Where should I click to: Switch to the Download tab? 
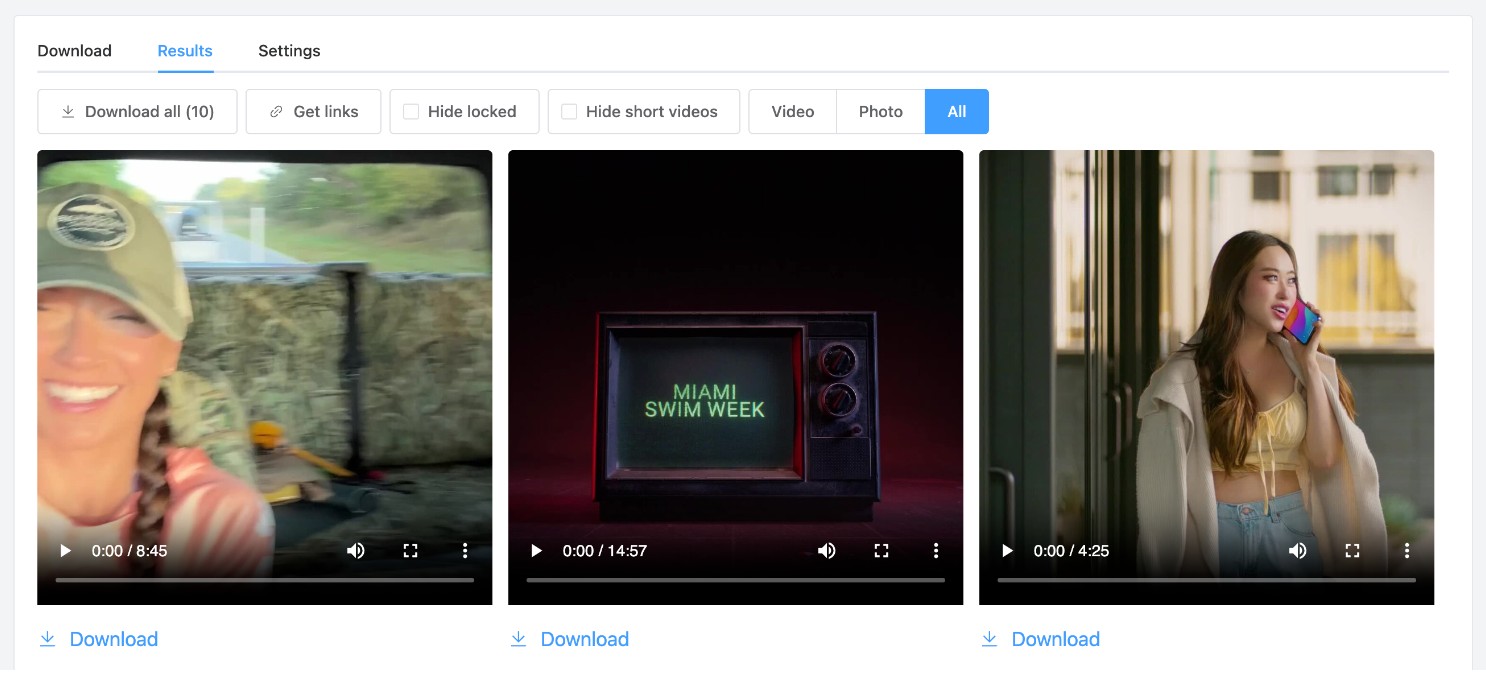[75, 51]
